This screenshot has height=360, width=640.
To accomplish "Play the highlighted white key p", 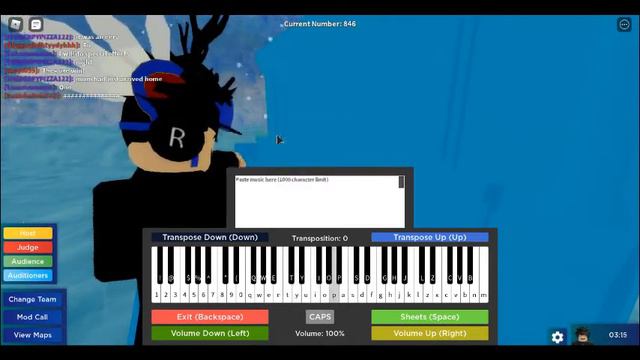I will click(334, 294).
